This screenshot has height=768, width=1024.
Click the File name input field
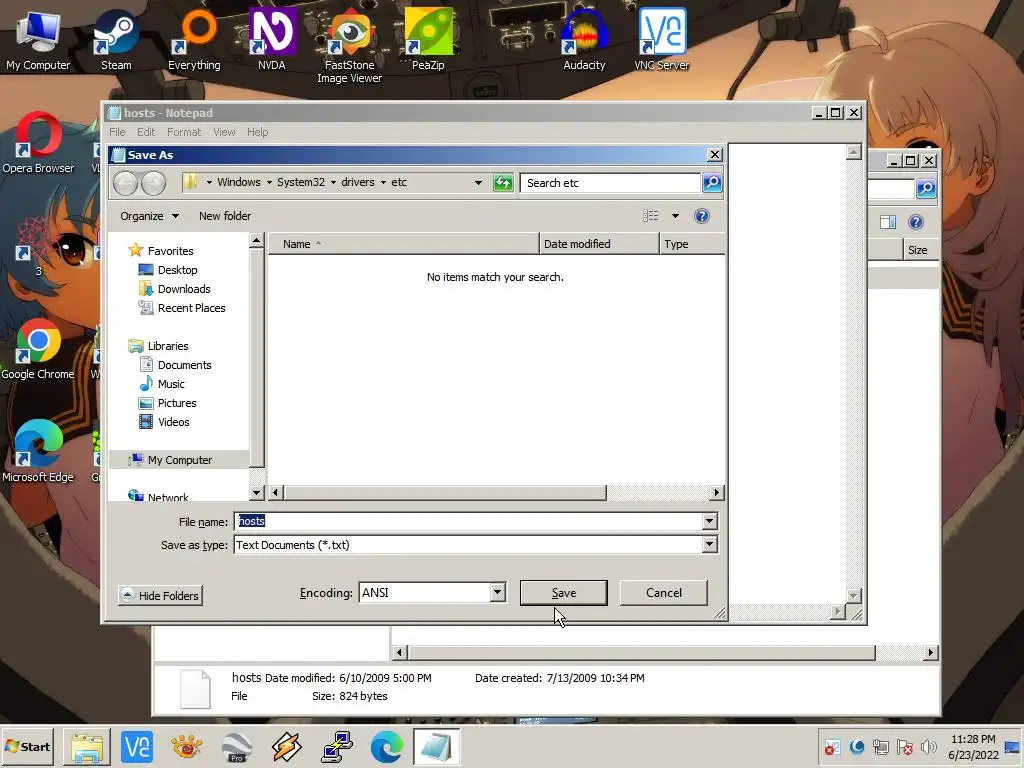[x=468, y=521]
